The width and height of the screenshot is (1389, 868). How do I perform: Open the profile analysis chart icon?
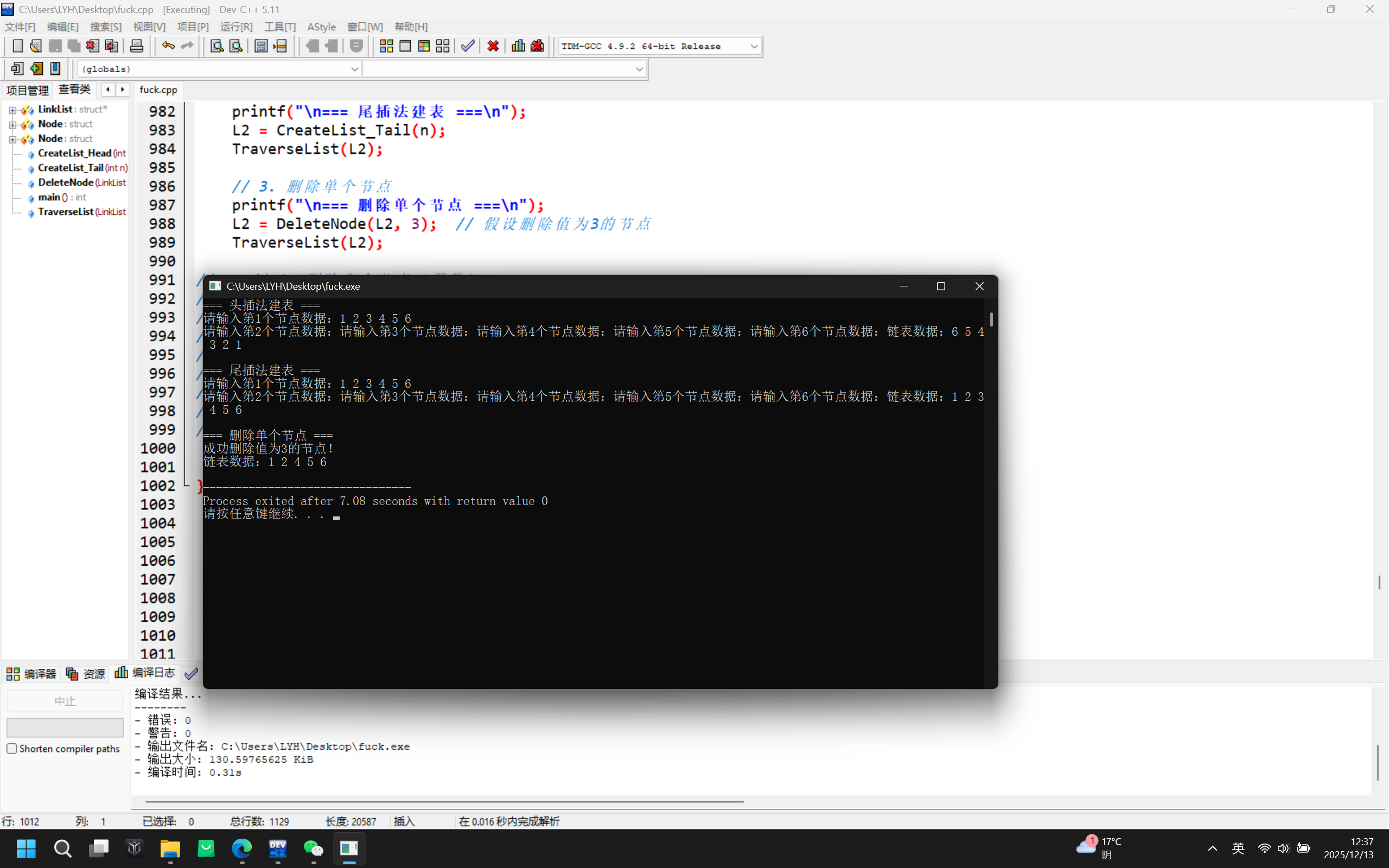[x=518, y=46]
